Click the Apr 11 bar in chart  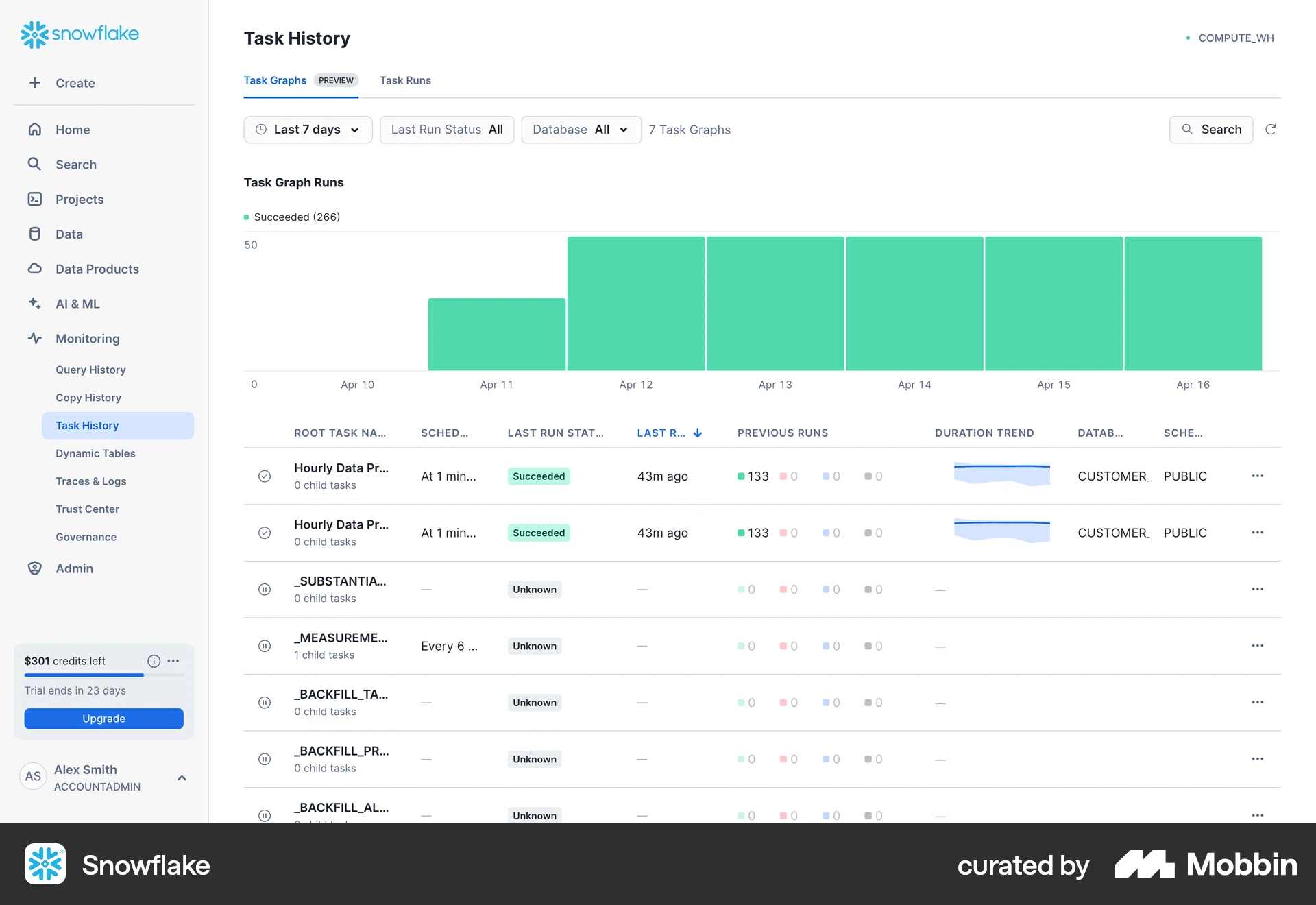[496, 335]
